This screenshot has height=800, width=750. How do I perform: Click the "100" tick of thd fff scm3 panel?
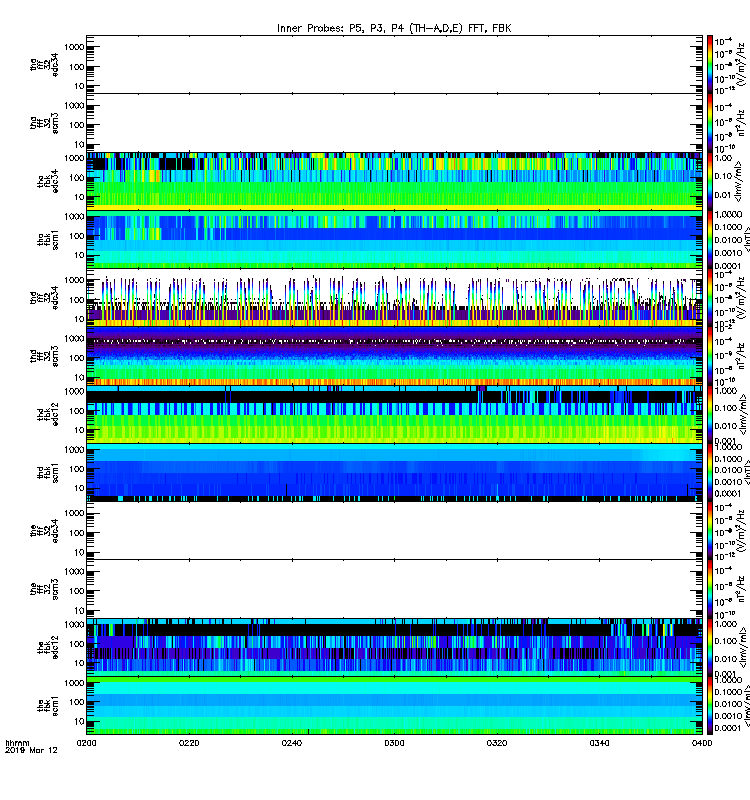77,358
